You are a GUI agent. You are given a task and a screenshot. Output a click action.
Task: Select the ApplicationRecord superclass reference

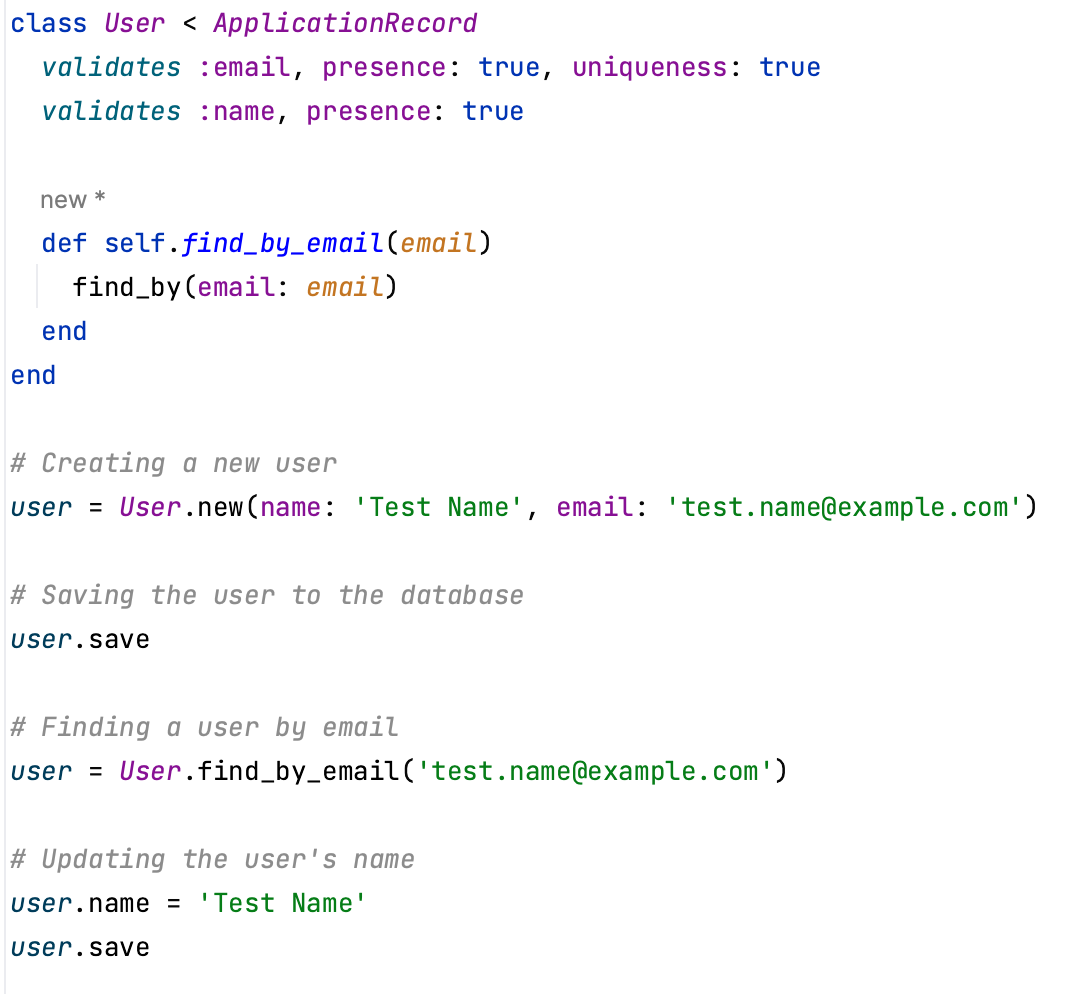[x=345, y=22]
